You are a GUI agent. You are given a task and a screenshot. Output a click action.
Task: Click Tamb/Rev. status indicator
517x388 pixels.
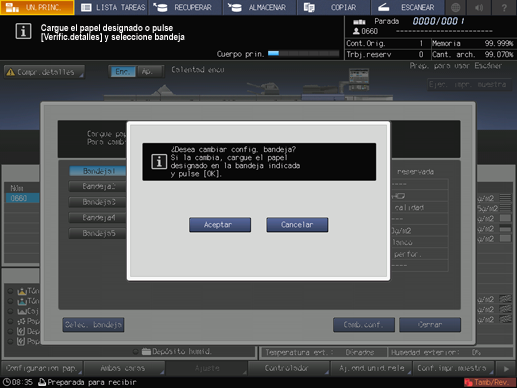489,382
